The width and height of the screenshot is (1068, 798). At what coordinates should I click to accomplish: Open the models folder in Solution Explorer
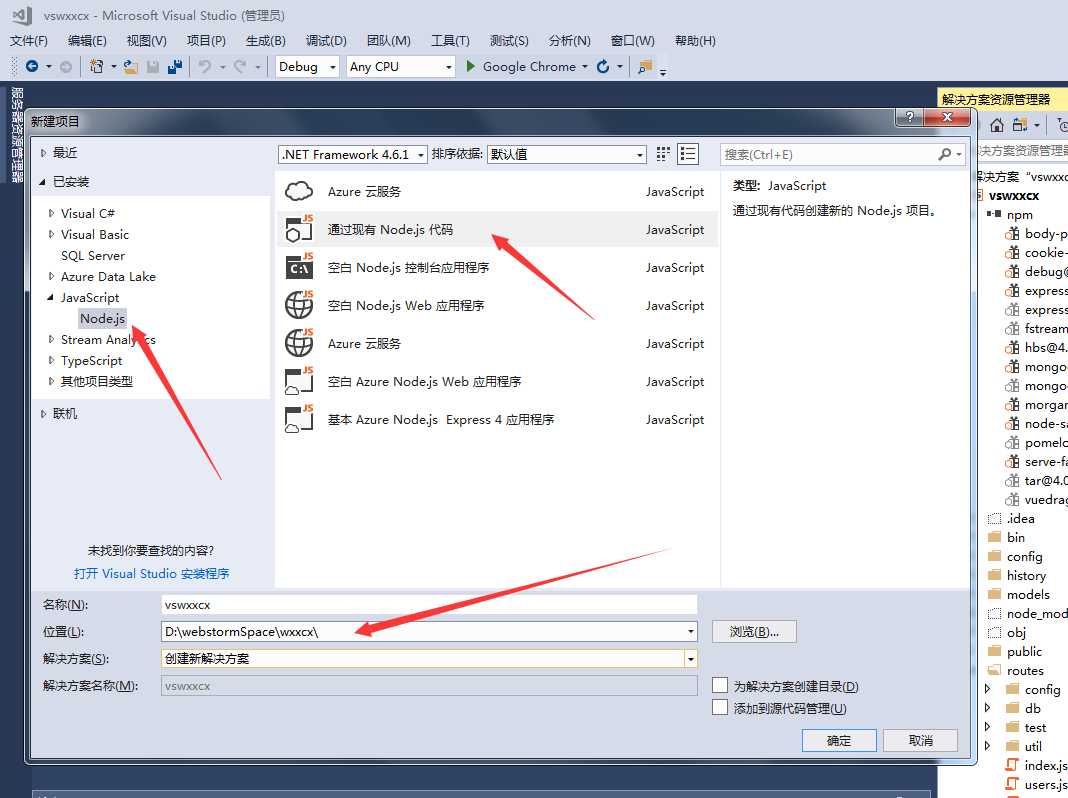click(x=1028, y=594)
